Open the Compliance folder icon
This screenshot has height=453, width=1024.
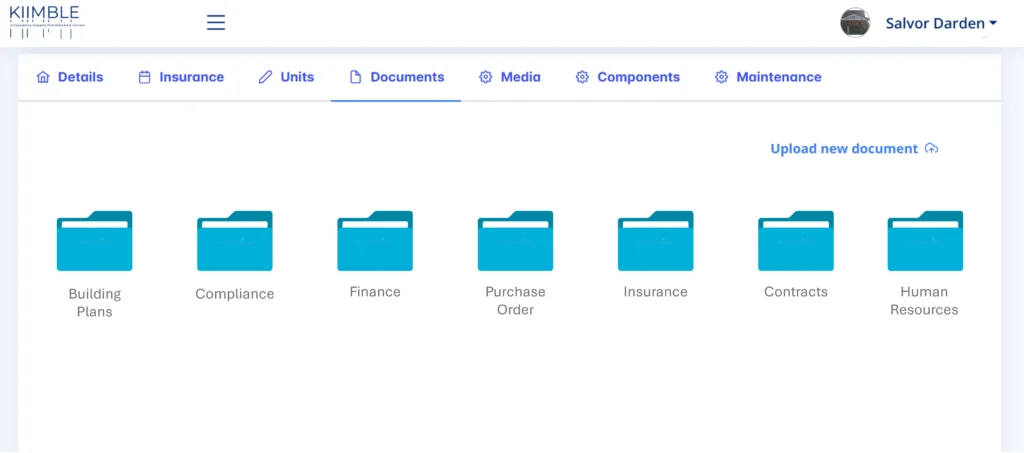click(x=235, y=241)
